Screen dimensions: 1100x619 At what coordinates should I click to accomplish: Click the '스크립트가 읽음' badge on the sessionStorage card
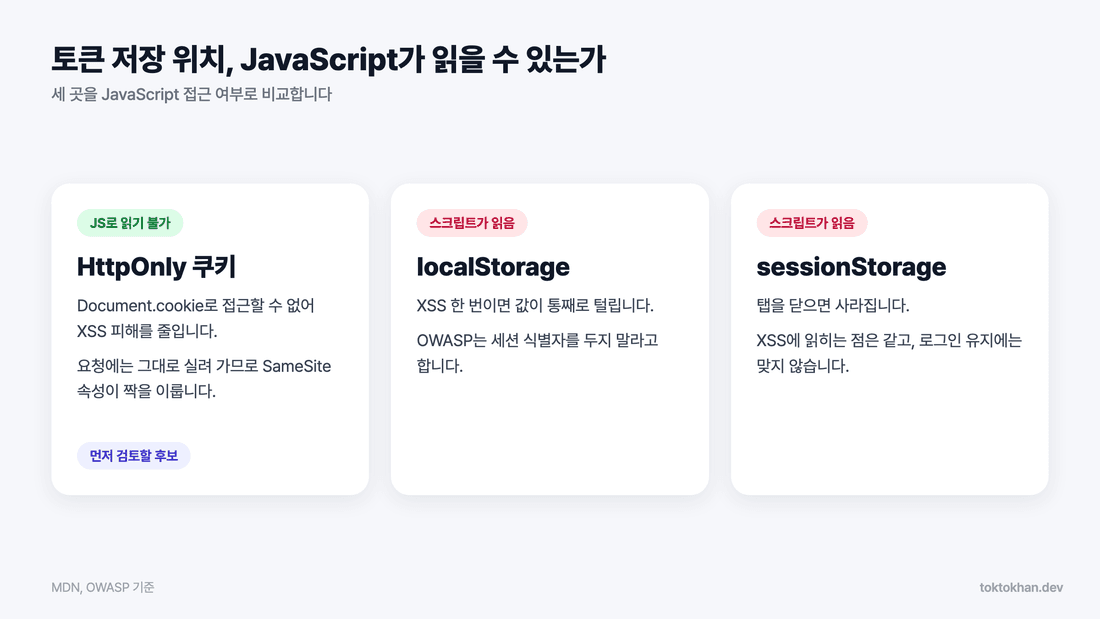812,223
